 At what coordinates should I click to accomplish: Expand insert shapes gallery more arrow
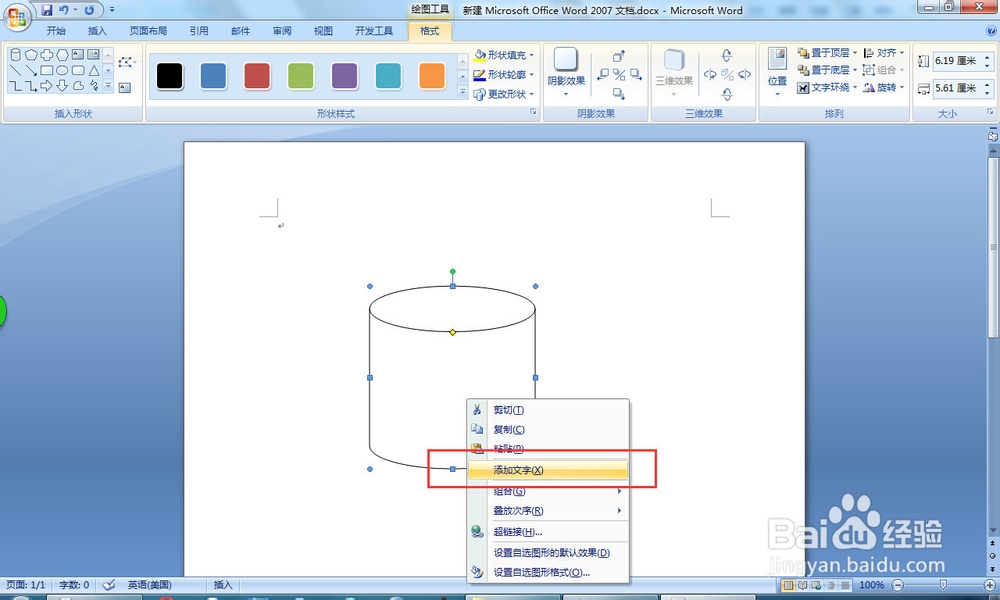[108, 86]
